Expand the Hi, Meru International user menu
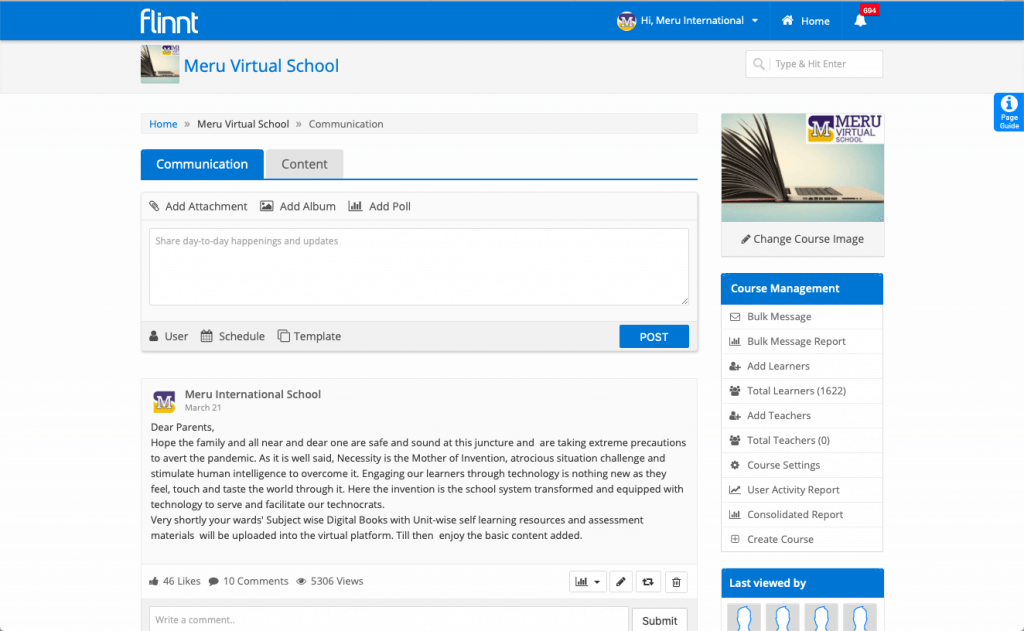This screenshot has width=1024, height=631. 688,21
